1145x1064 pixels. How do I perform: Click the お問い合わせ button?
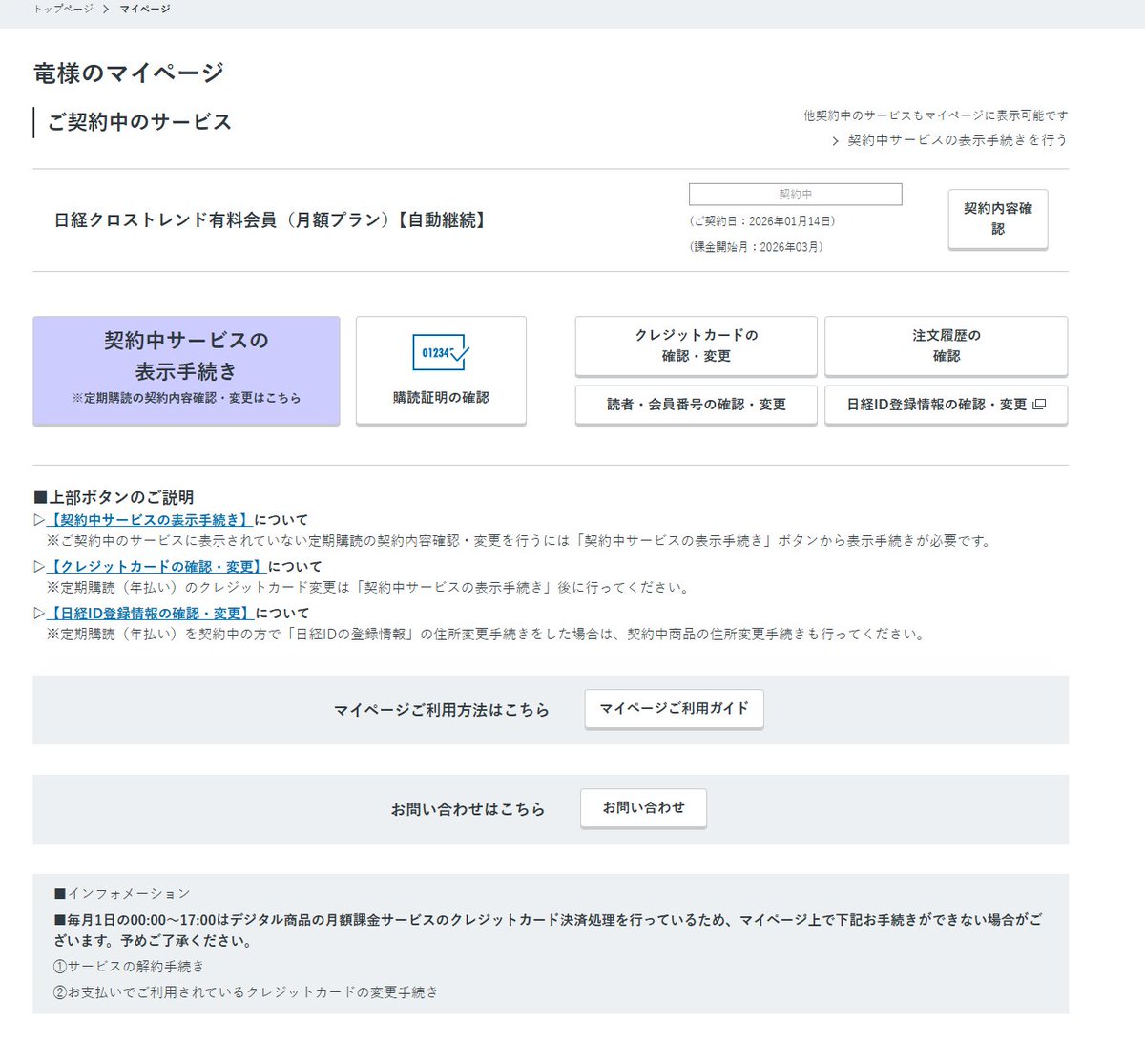tap(644, 808)
